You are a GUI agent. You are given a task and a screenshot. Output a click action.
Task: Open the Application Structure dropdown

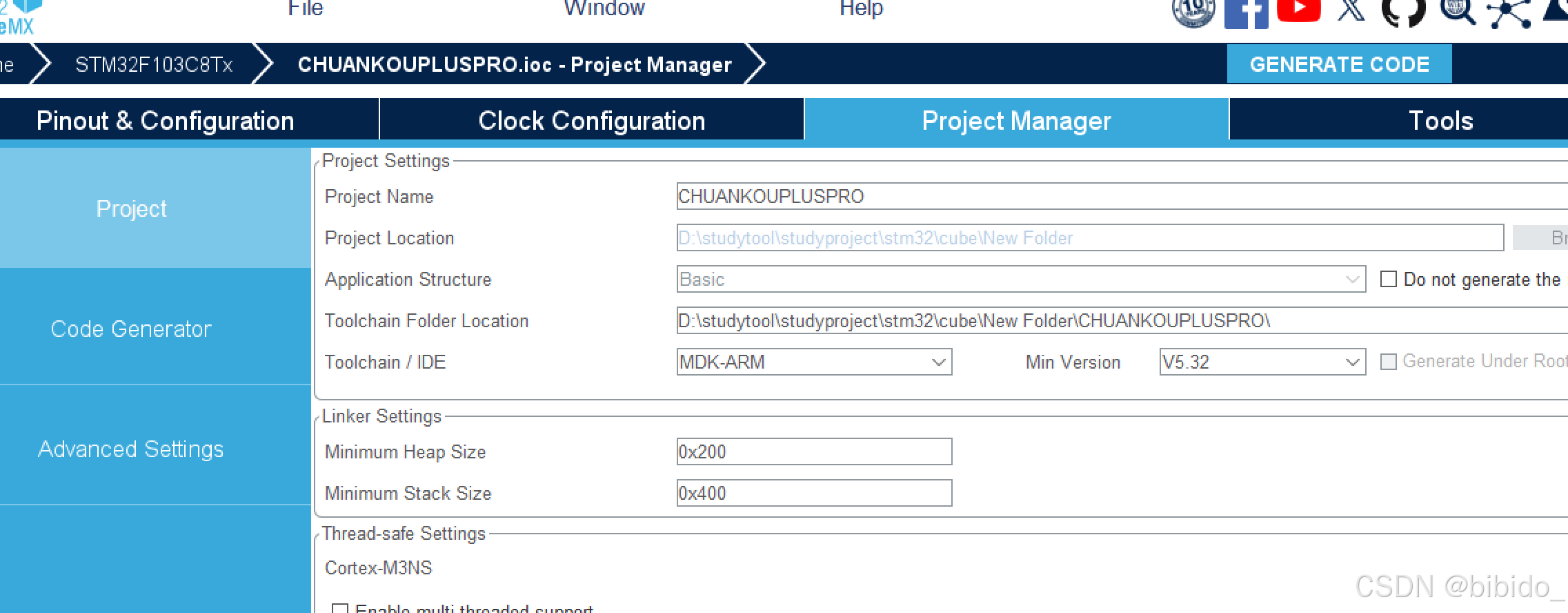click(1021, 279)
